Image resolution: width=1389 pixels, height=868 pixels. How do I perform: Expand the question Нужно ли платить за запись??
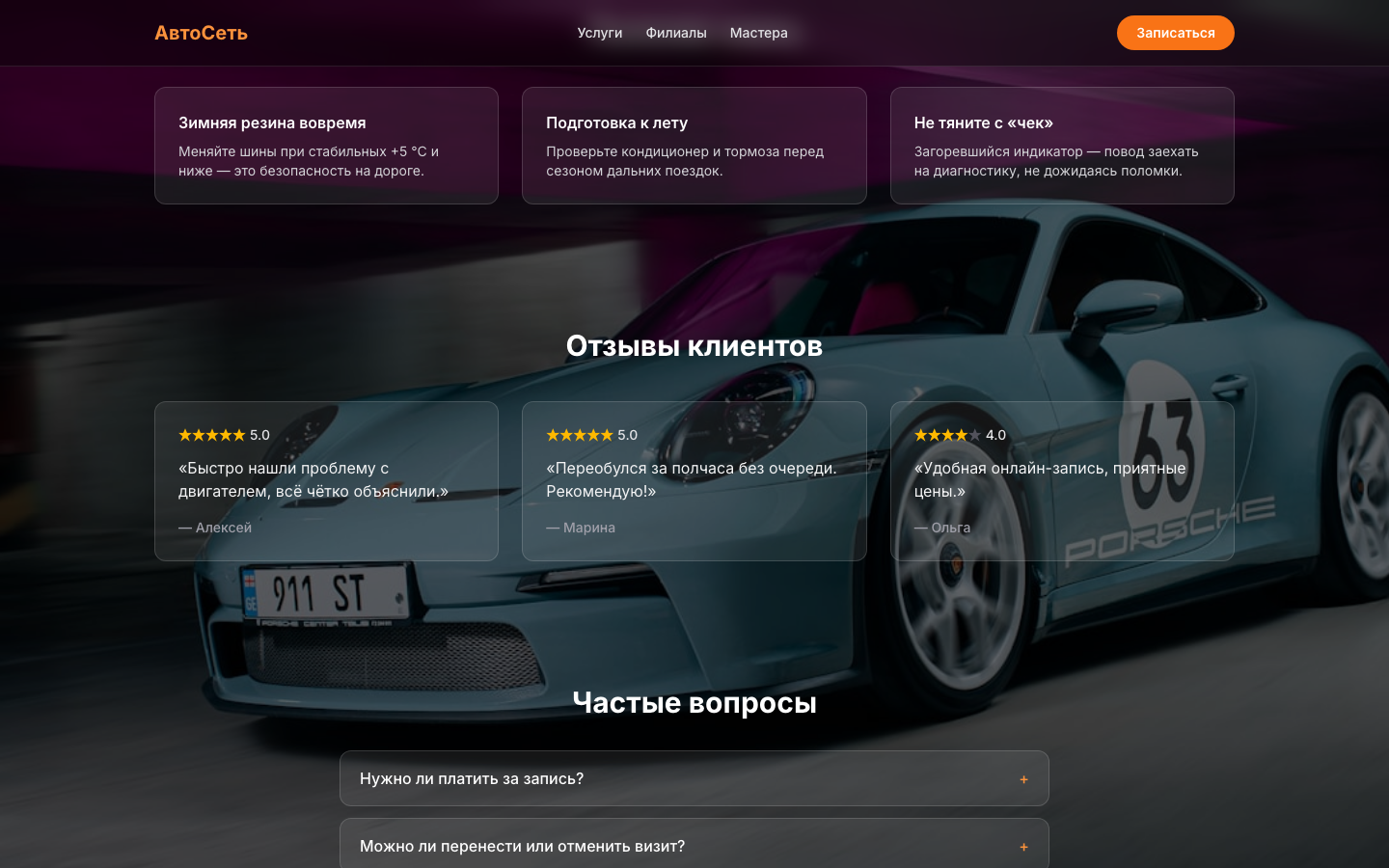(x=694, y=778)
